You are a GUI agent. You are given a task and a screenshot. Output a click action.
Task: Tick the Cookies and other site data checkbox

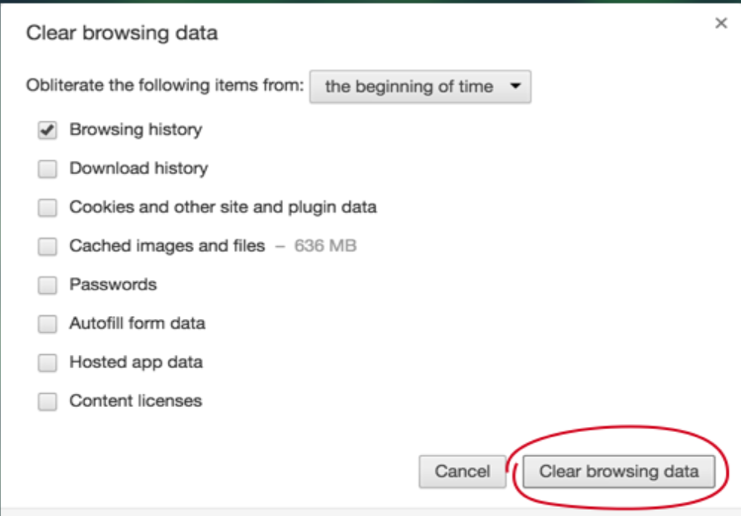[47, 208]
